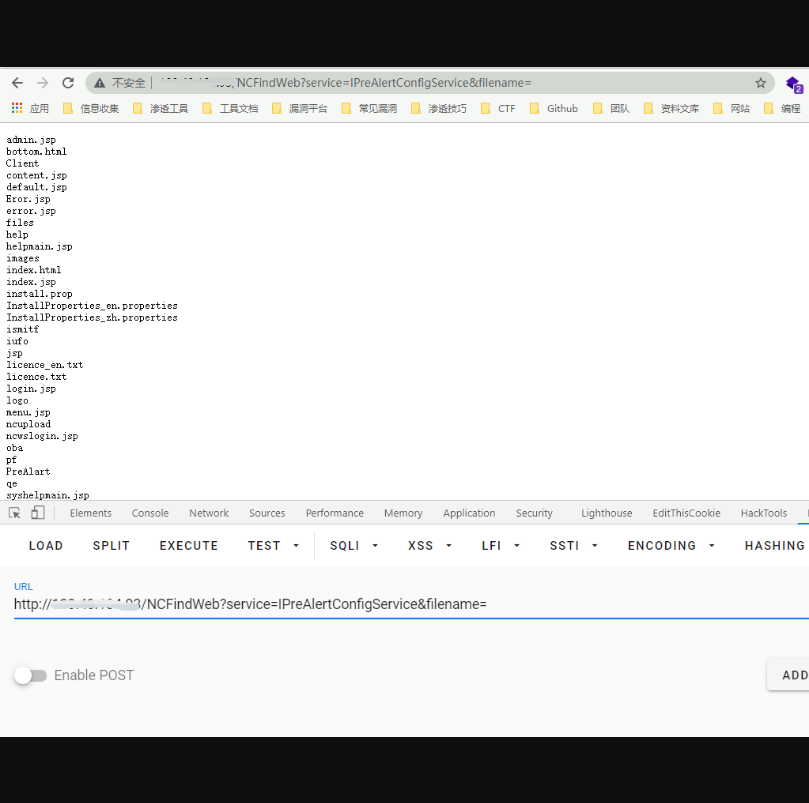The width and height of the screenshot is (809, 803).
Task: Expand the TEST dropdown arrow
Action: point(296,545)
